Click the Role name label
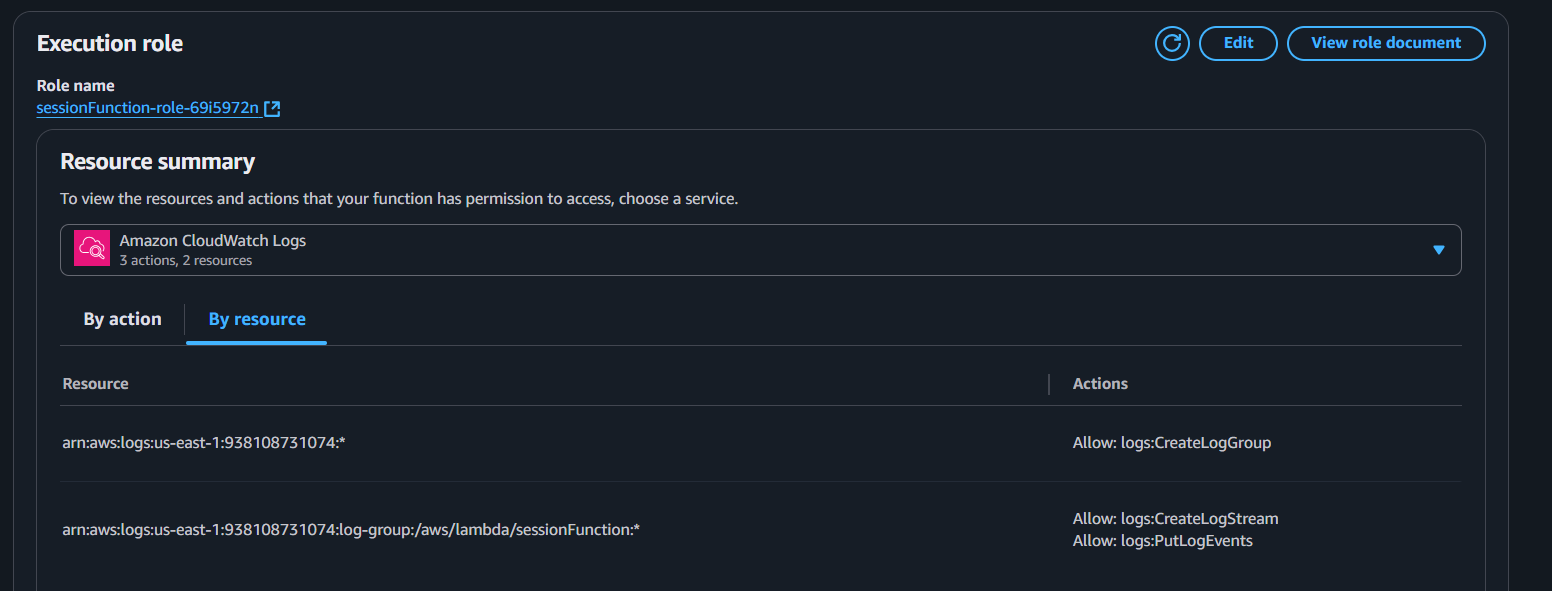The height and width of the screenshot is (591, 1552). point(76,86)
